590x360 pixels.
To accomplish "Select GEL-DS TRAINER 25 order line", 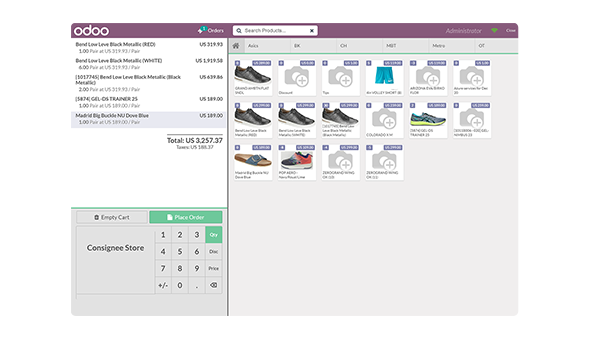I will (149, 102).
